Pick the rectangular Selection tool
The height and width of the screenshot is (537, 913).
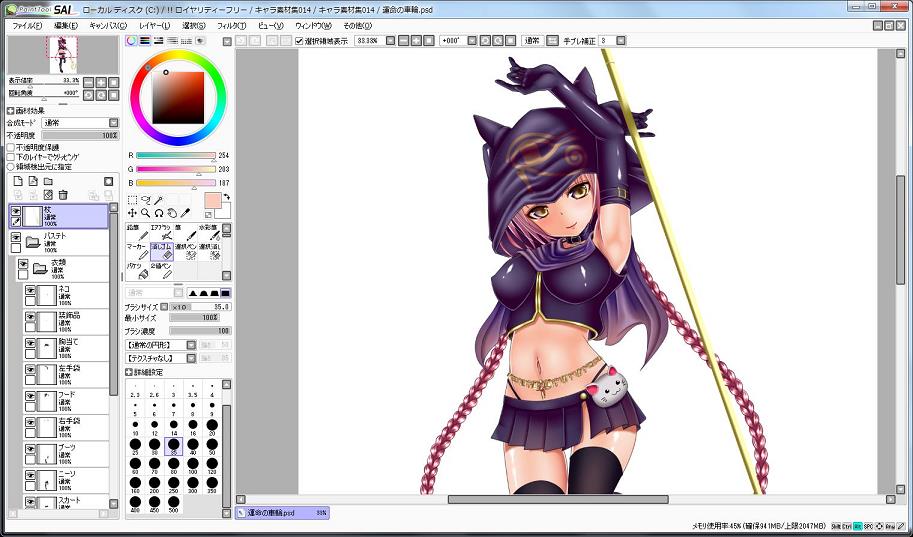pyautogui.click(x=132, y=200)
